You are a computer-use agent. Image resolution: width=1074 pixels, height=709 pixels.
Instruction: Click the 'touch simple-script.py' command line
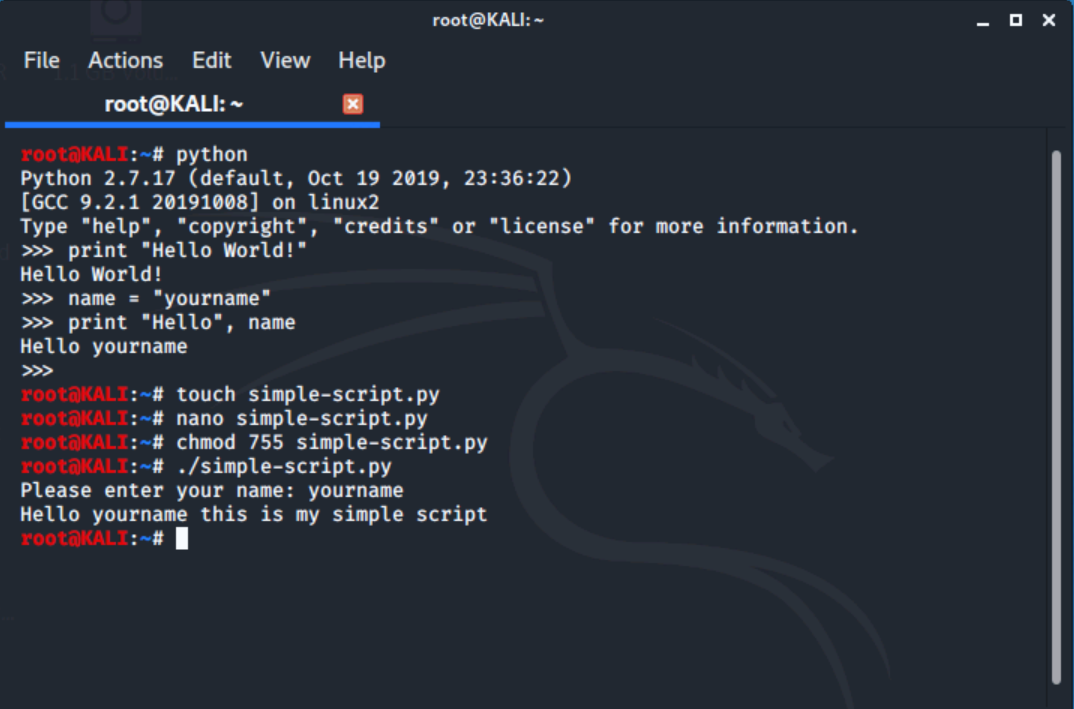click(230, 395)
